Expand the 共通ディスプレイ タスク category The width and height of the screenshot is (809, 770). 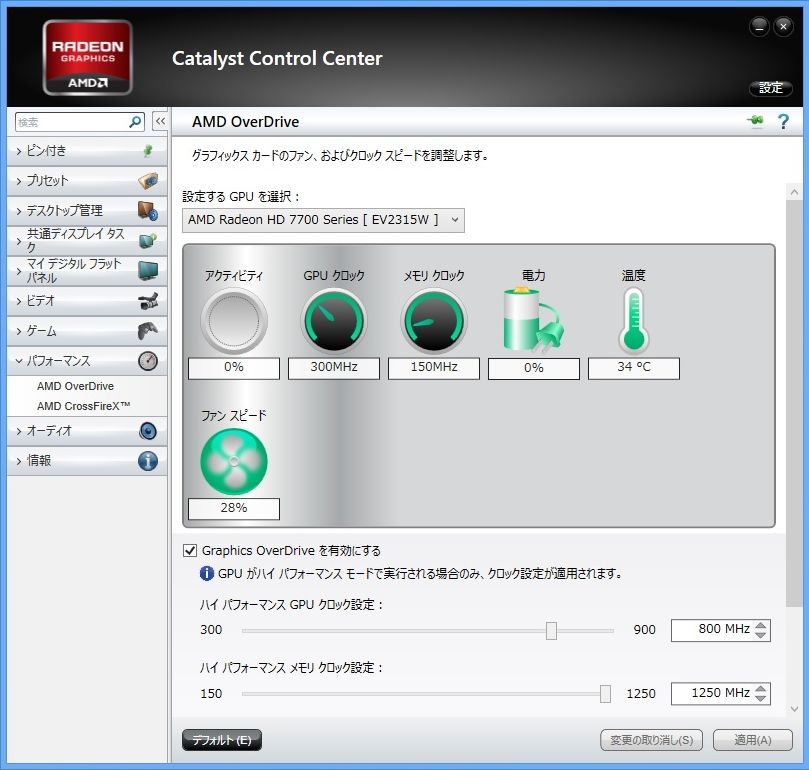coord(87,240)
